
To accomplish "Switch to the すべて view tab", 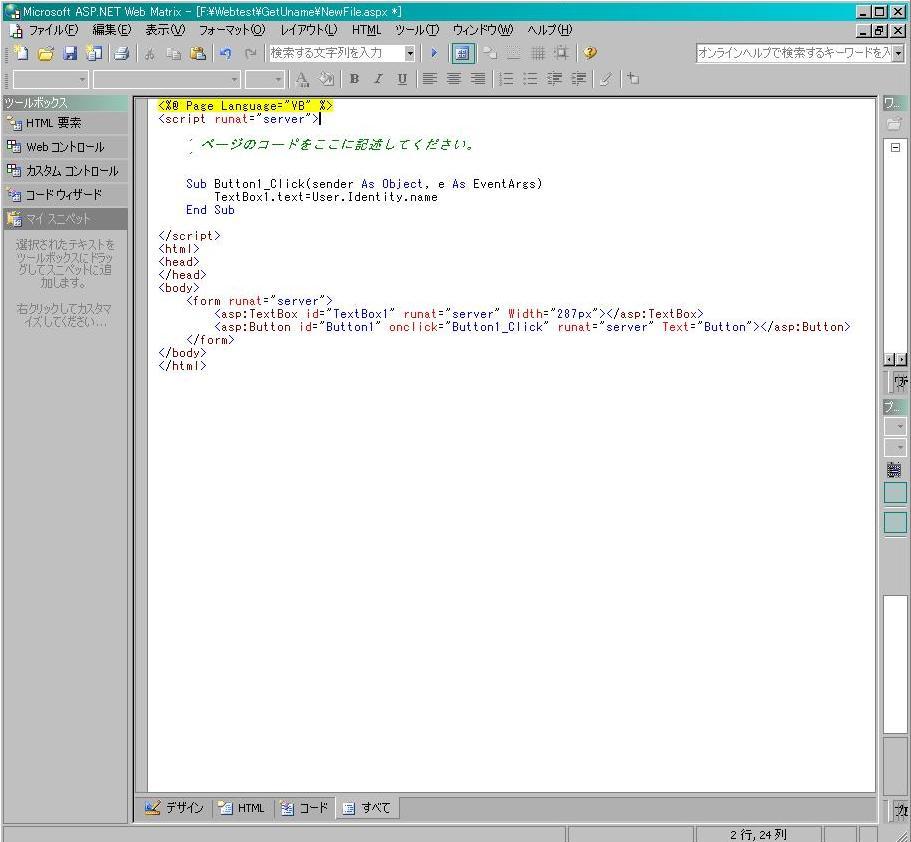I will coord(367,808).
